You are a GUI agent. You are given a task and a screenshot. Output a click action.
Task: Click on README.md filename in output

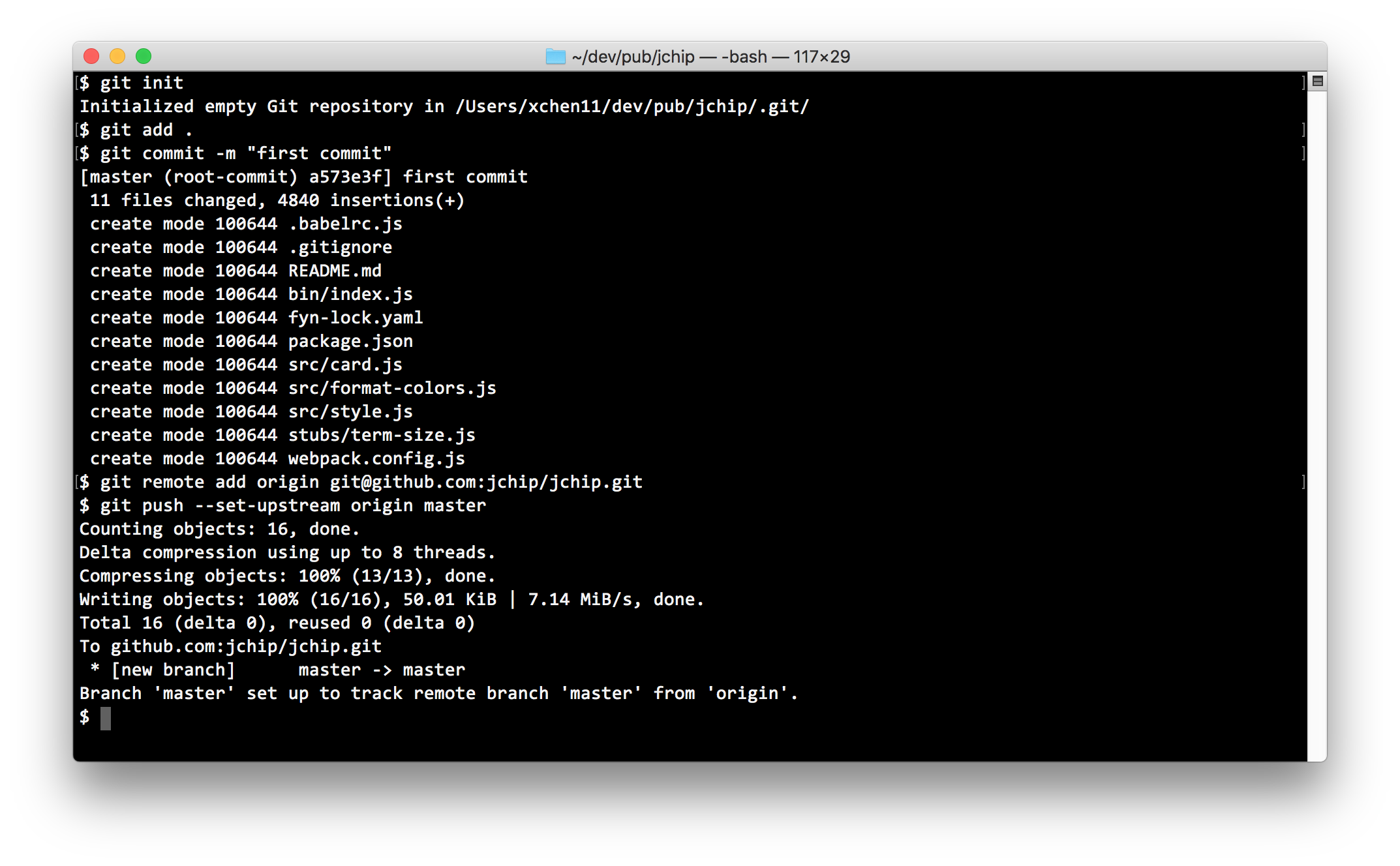[x=331, y=271]
